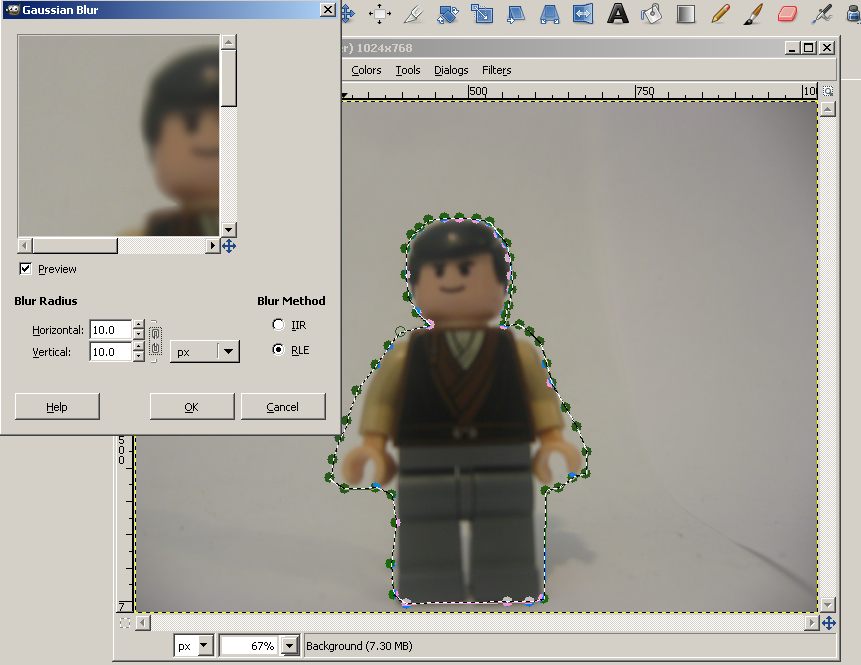
Task: Click the preview scroll-left arrow
Action: (x=25, y=245)
